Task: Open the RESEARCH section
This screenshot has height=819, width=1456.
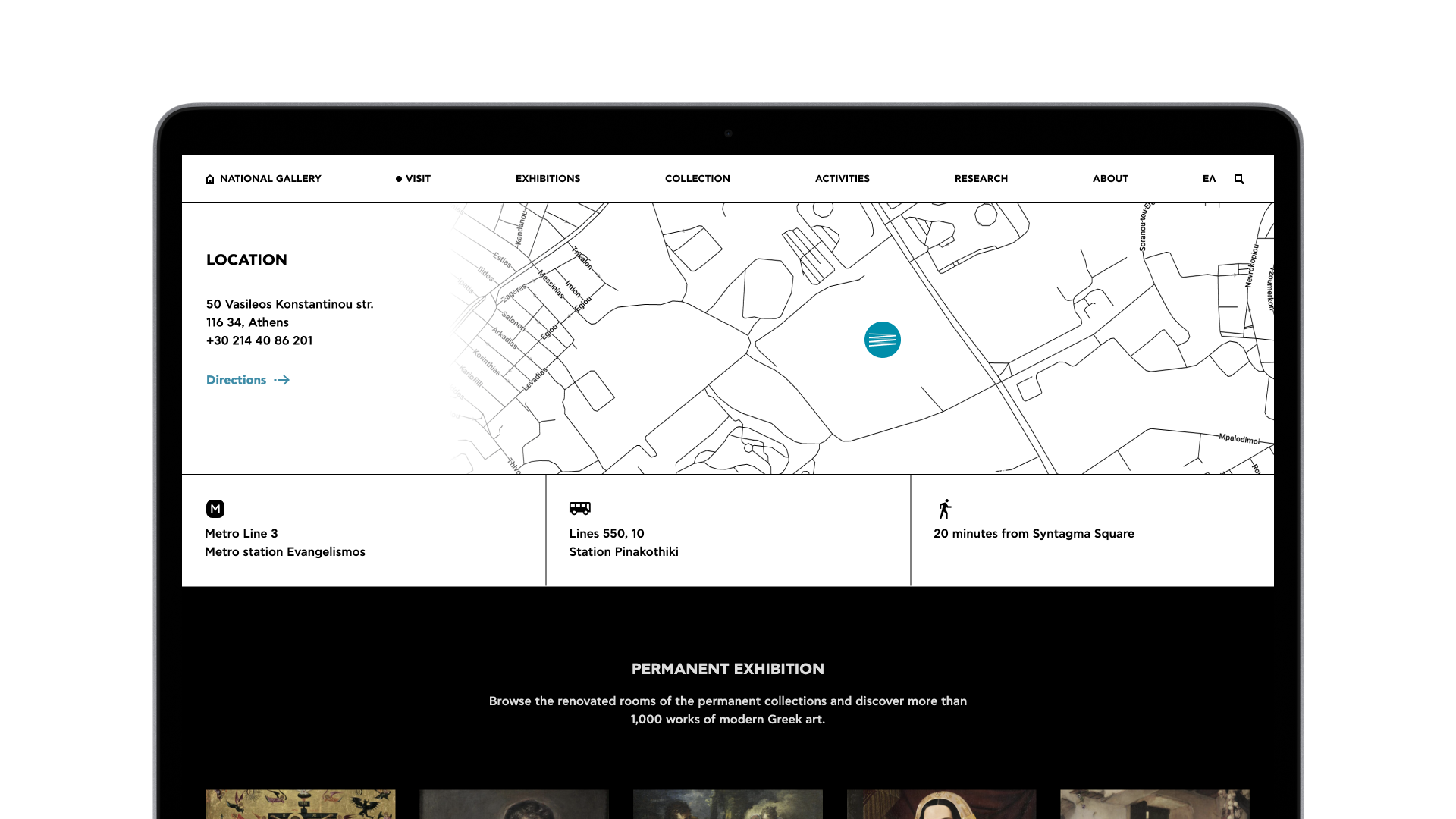Action: tap(981, 179)
